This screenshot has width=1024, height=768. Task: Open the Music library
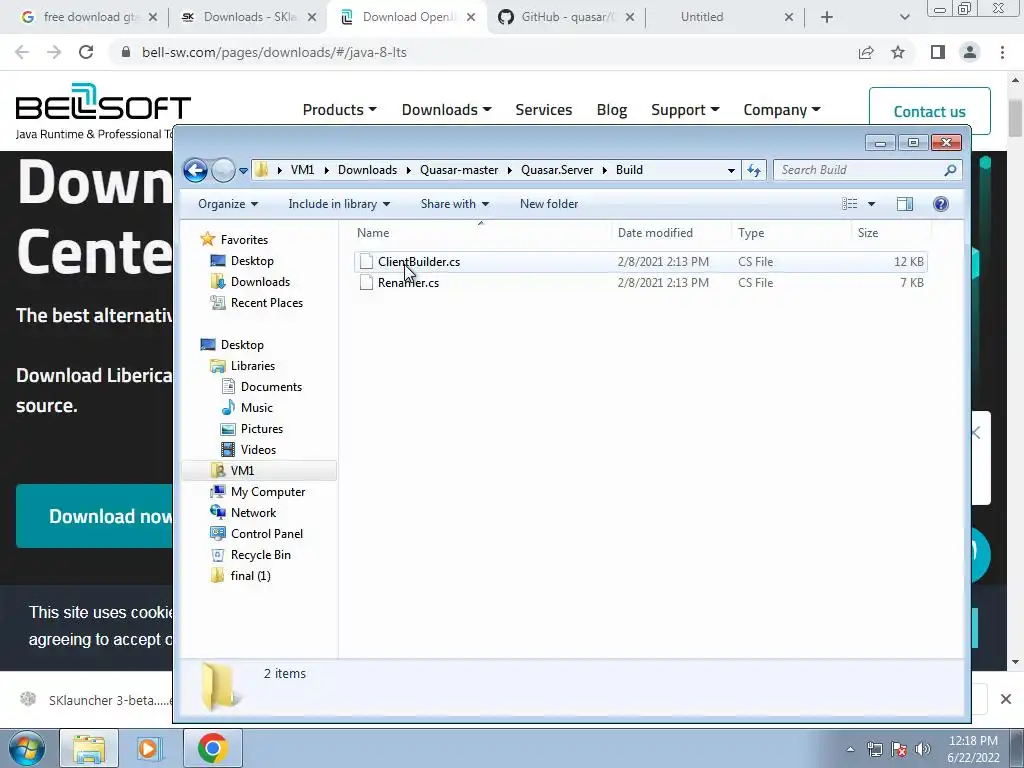(x=257, y=408)
